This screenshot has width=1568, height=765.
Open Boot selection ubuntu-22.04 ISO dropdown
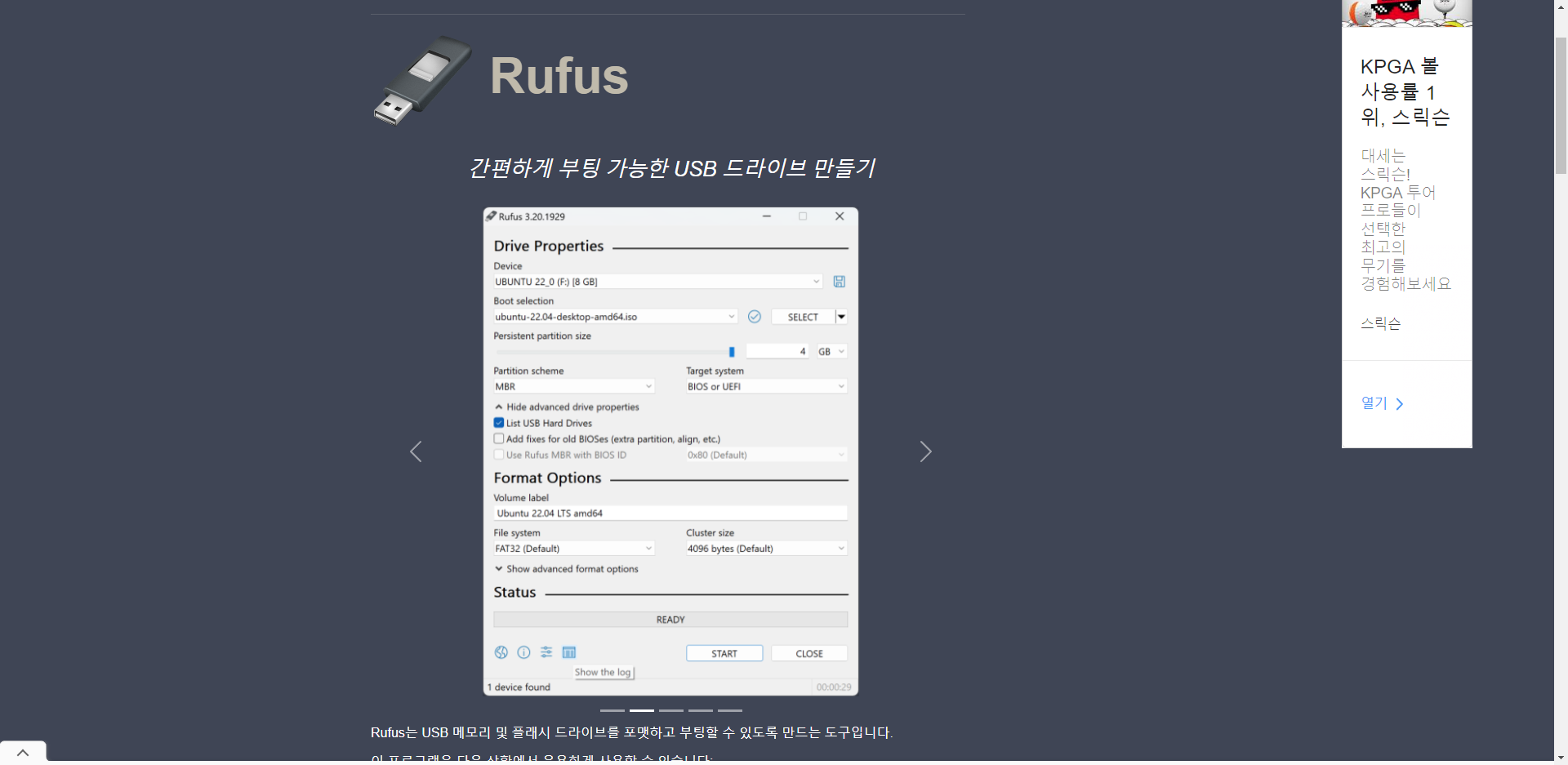tap(616, 317)
